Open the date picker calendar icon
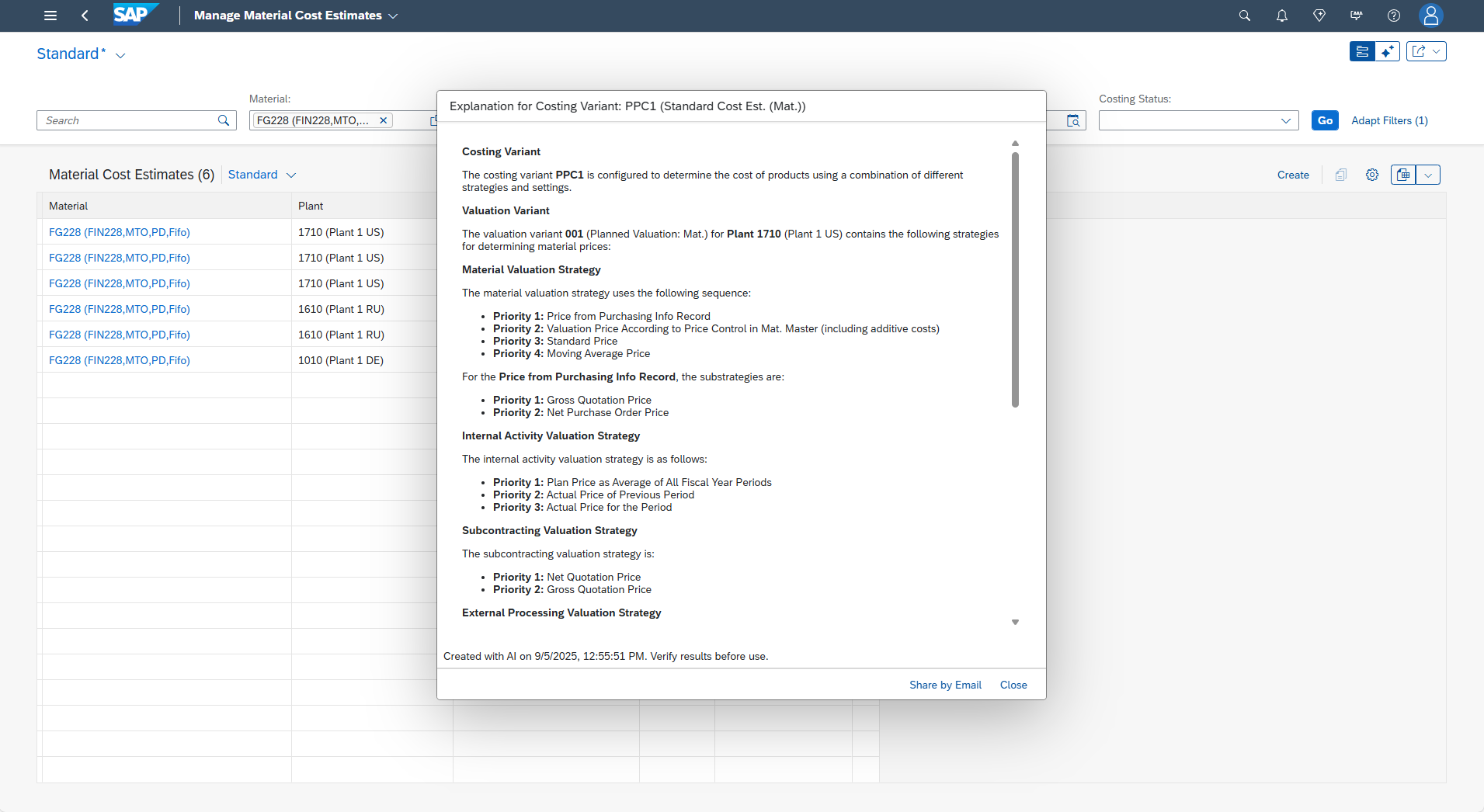 1073,120
